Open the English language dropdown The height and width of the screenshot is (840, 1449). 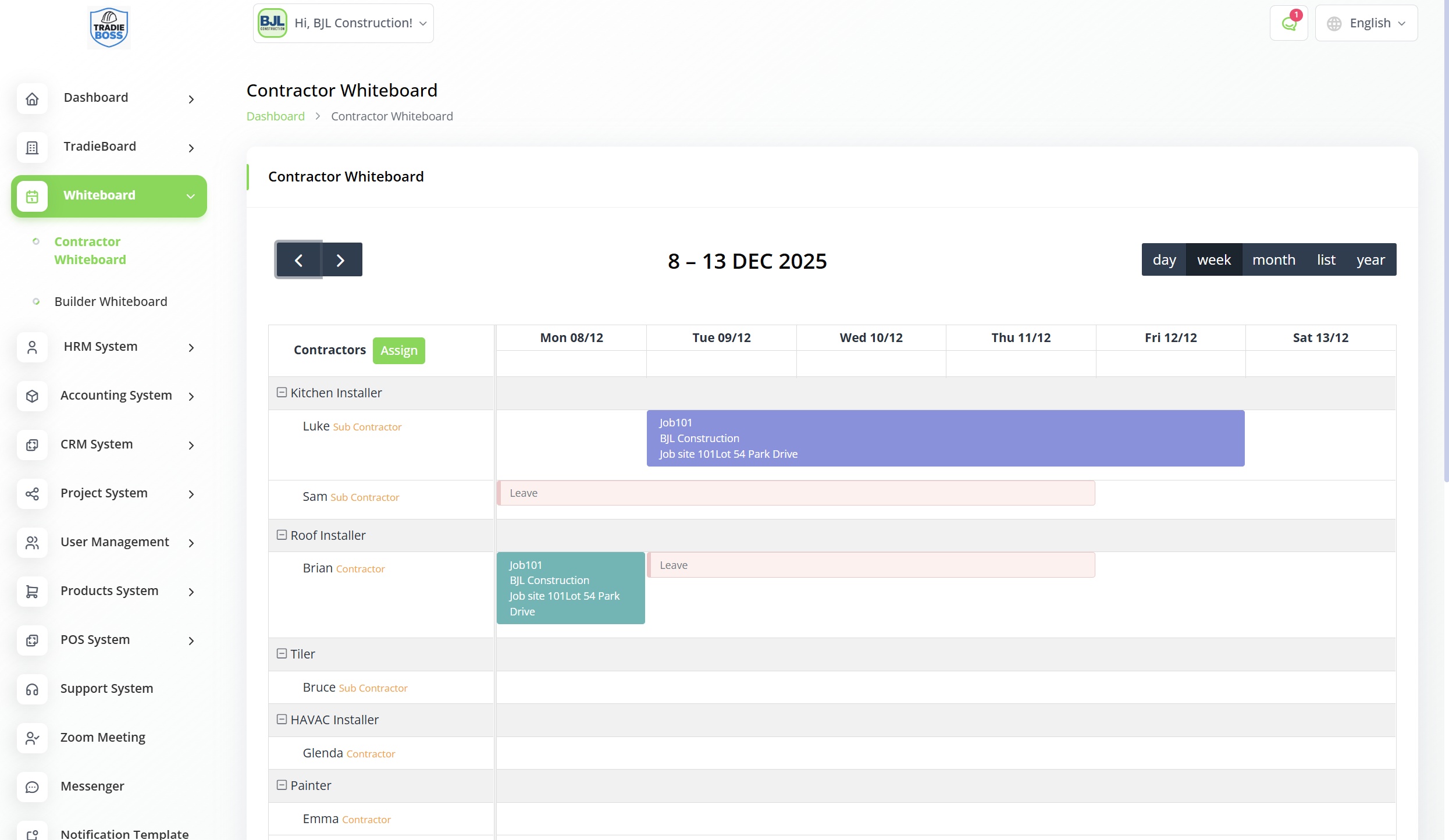click(x=1366, y=23)
